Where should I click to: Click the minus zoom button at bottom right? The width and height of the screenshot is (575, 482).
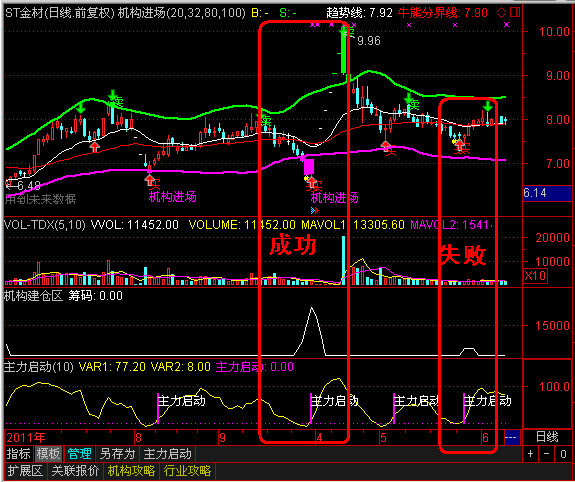[x=547, y=454]
